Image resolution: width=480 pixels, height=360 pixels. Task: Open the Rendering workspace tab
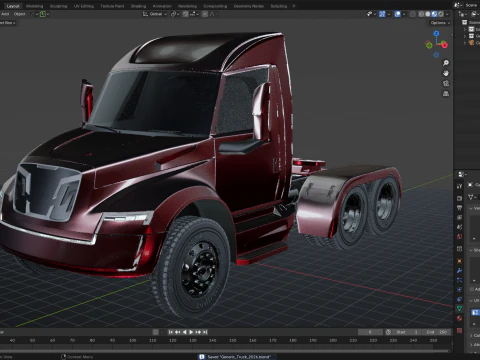tap(187, 6)
